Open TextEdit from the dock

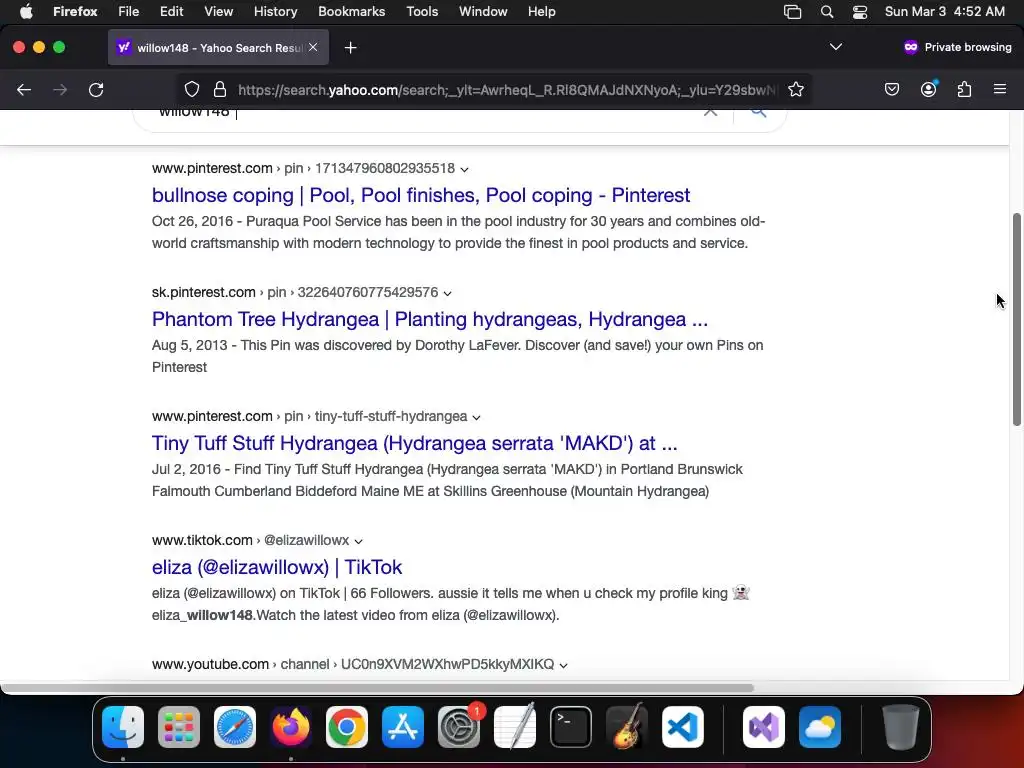[515, 727]
